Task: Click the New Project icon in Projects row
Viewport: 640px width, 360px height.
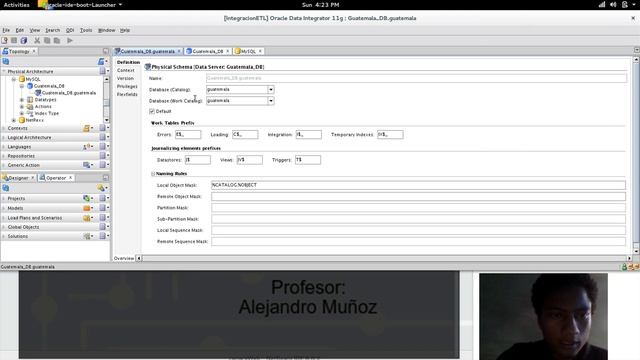Action: pos(87,198)
